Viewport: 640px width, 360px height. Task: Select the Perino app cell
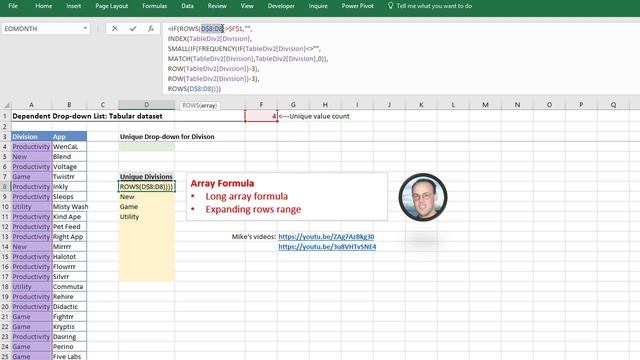coord(69,347)
